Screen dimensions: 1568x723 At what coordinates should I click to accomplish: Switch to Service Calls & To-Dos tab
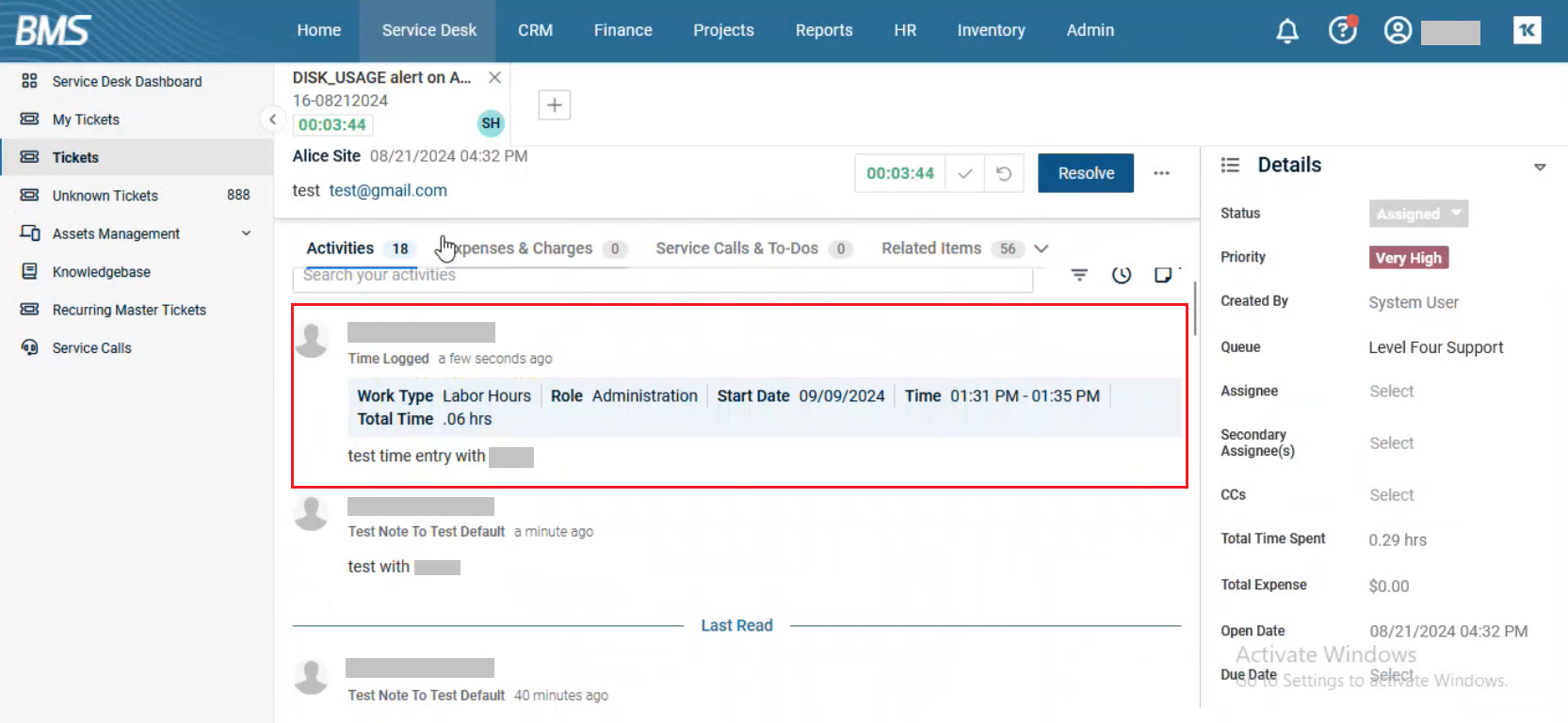[x=736, y=249]
